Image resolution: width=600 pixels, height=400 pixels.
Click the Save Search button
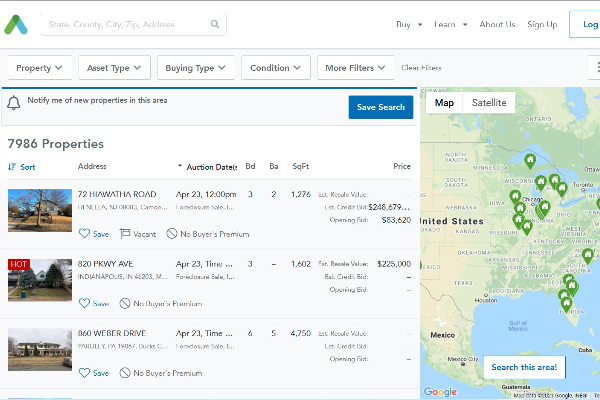381,107
